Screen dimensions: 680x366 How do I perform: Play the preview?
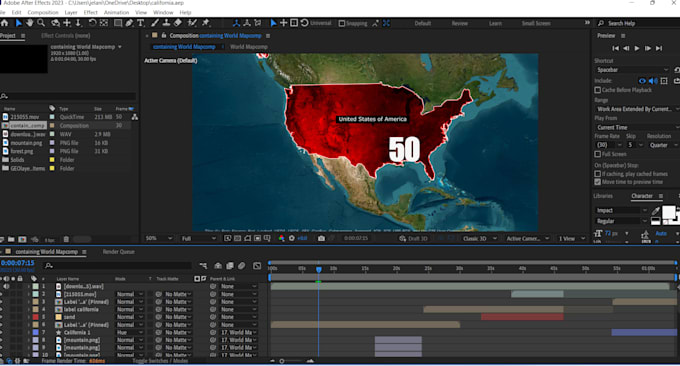tap(637, 48)
